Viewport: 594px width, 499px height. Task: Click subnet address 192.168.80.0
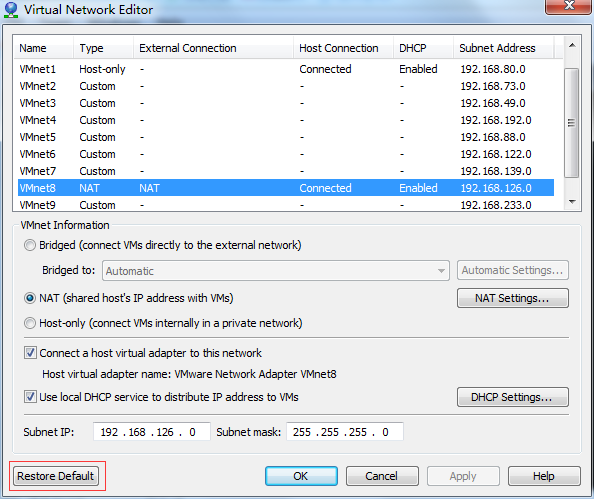point(493,69)
